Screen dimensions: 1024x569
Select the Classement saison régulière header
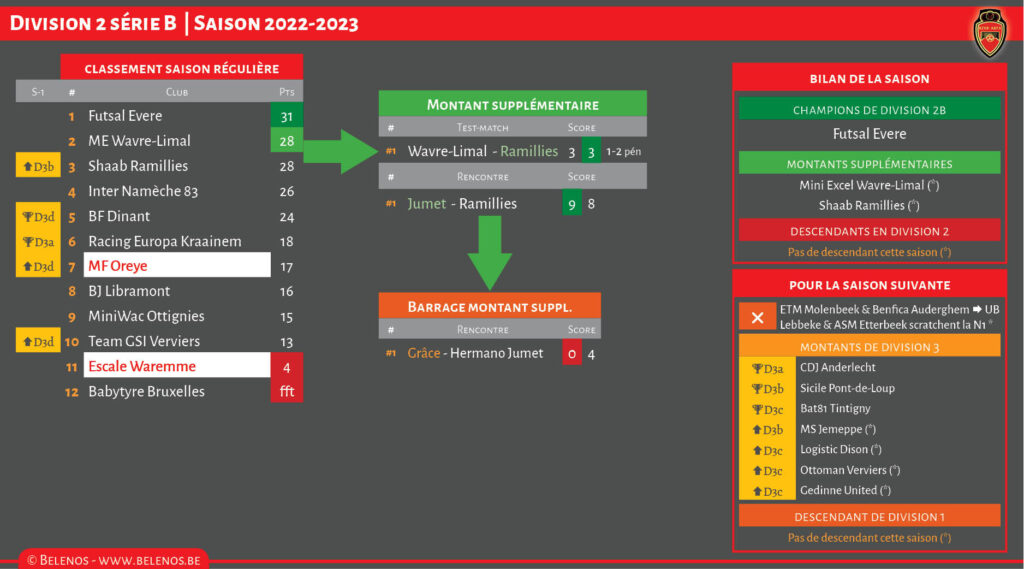[181, 68]
